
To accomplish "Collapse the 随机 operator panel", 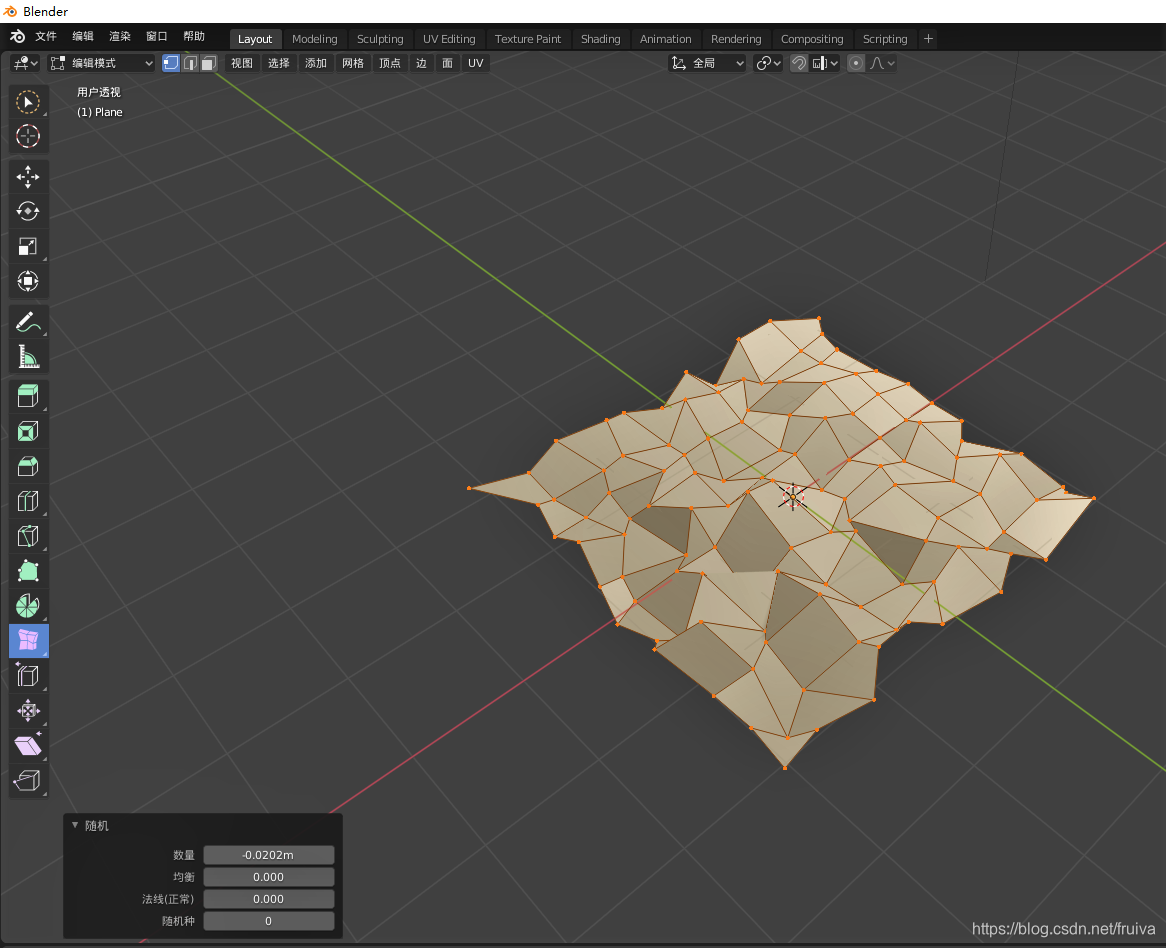I will click(x=74, y=825).
